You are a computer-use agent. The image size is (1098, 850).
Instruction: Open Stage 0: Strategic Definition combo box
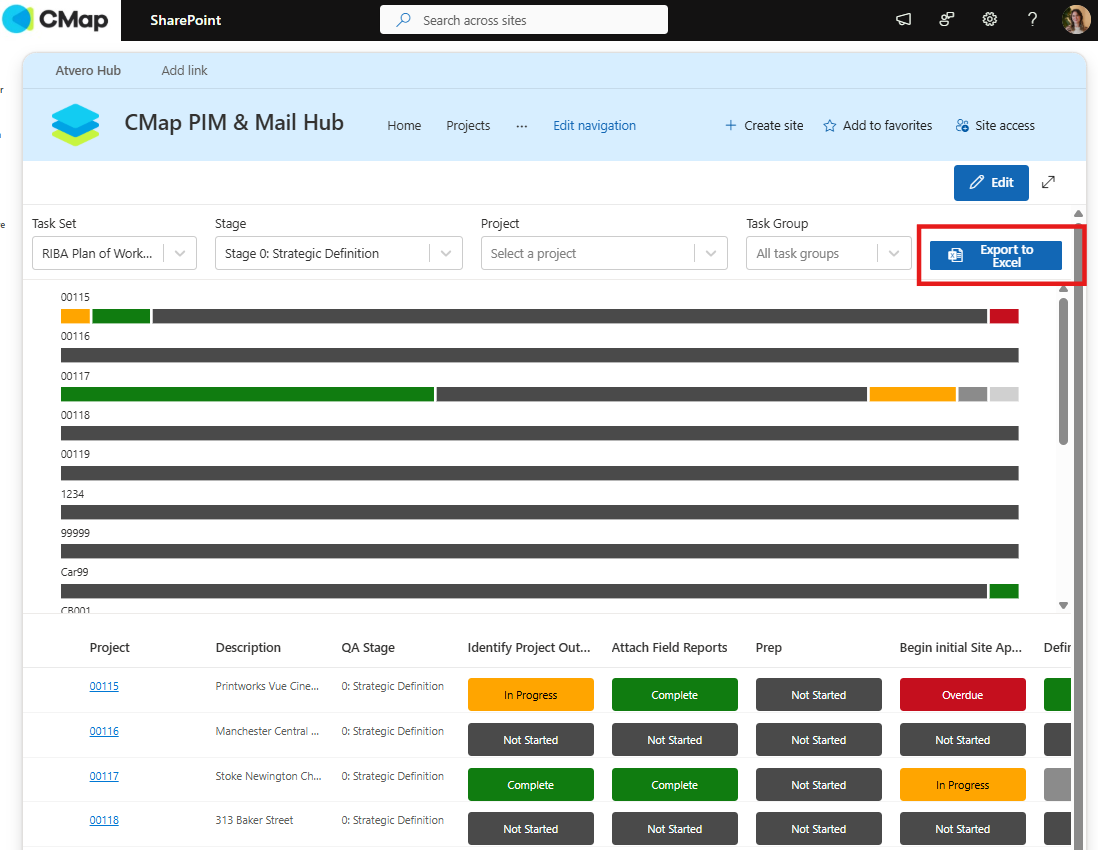click(x=339, y=253)
